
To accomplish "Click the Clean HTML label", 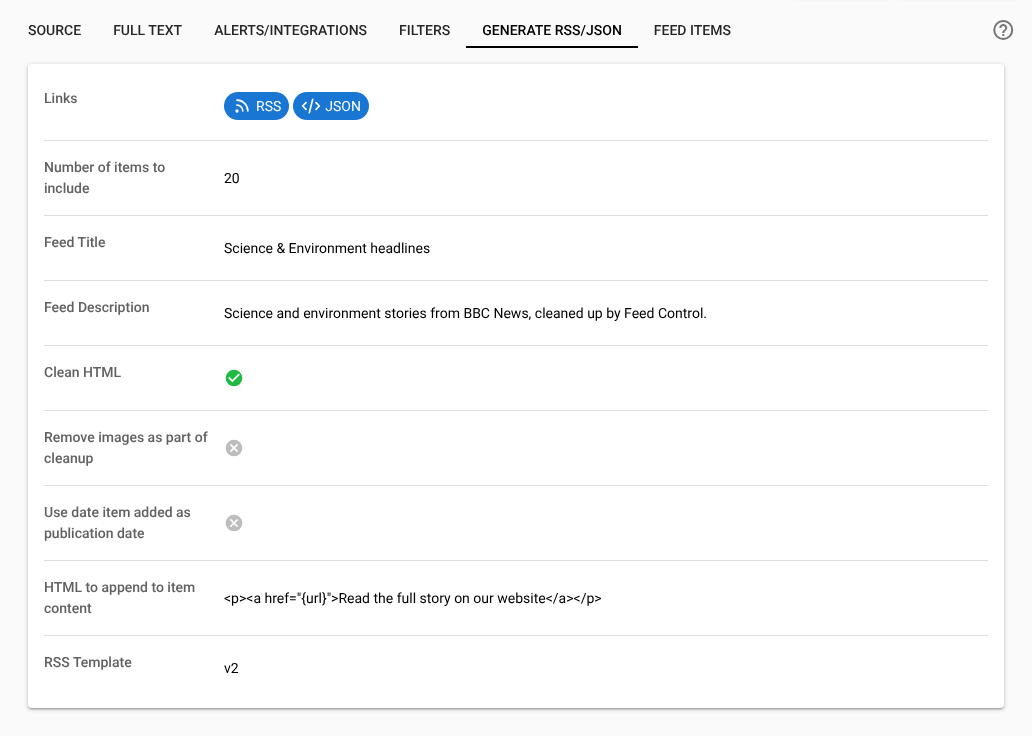I will [82, 373].
